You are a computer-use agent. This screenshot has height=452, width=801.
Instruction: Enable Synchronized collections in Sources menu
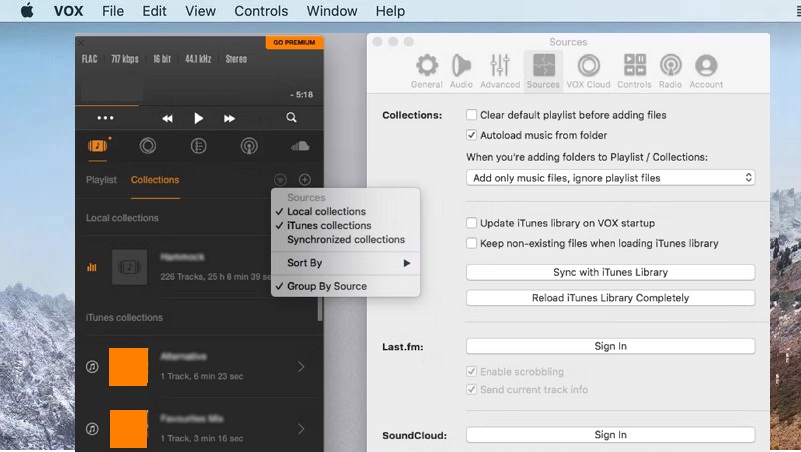(345, 240)
